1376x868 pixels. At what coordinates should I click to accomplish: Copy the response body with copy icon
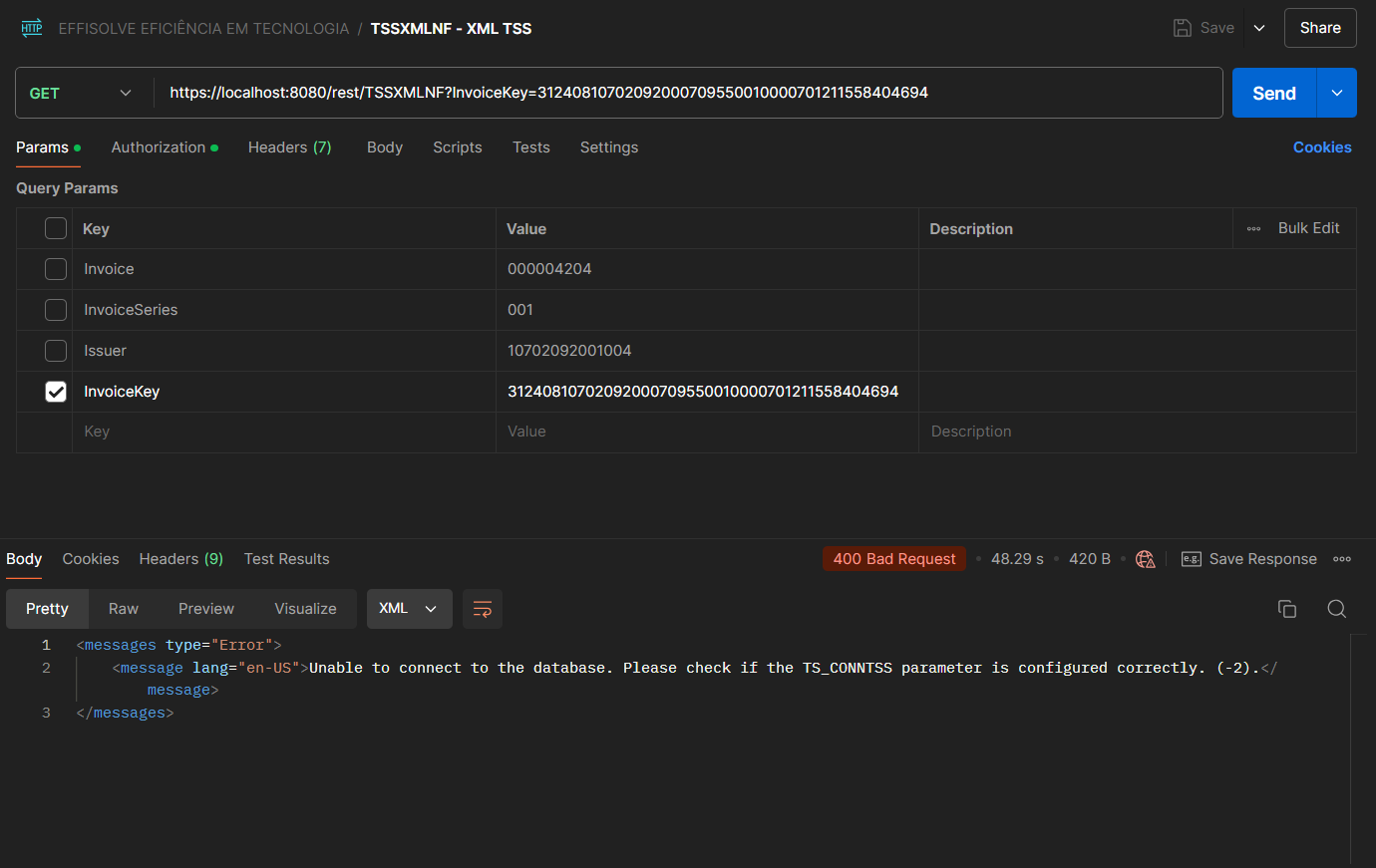click(x=1287, y=609)
